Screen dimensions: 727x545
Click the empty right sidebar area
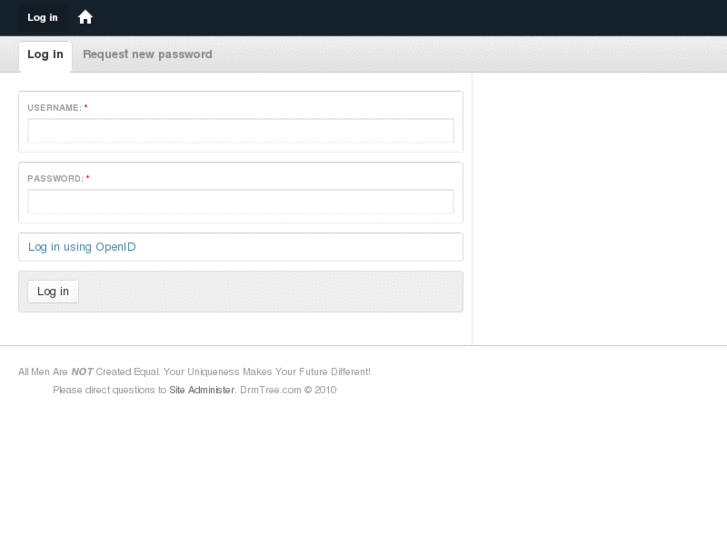click(x=598, y=208)
